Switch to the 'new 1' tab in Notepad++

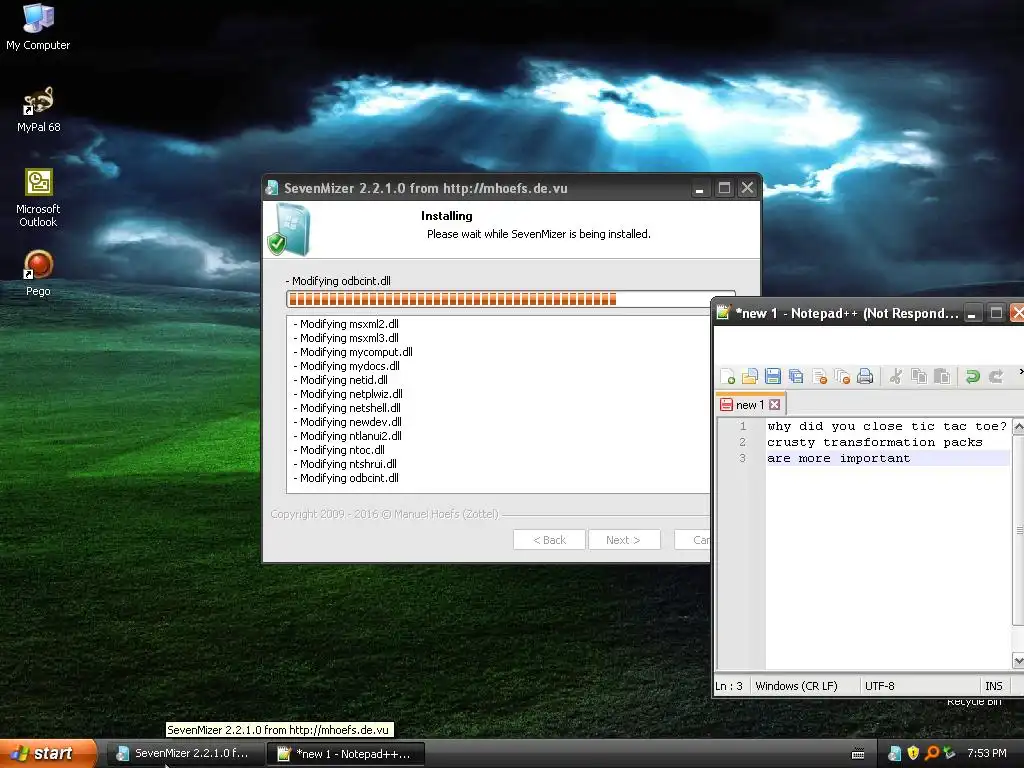[750, 405]
